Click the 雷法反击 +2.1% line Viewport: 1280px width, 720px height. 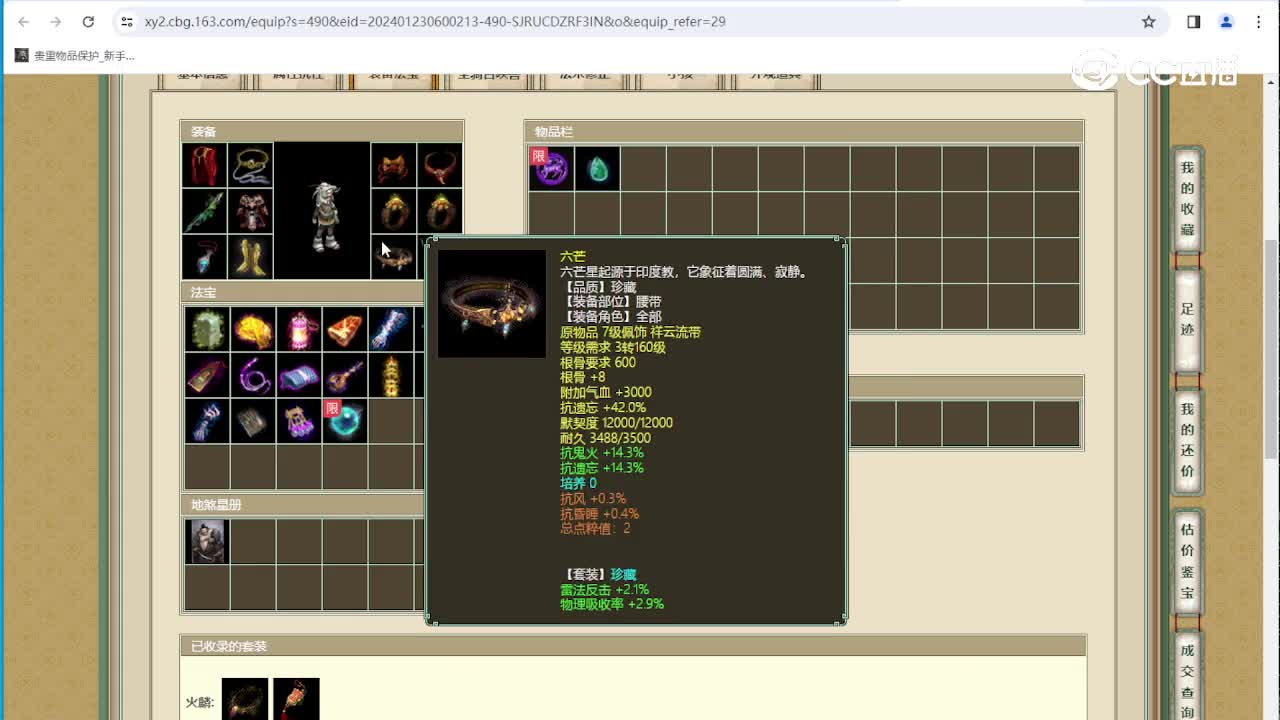pos(604,589)
